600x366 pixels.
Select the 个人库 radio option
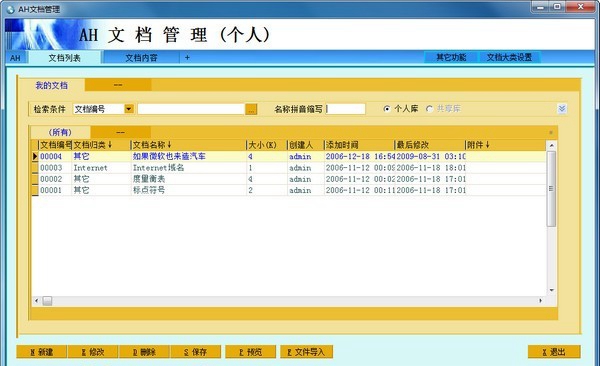[386, 109]
